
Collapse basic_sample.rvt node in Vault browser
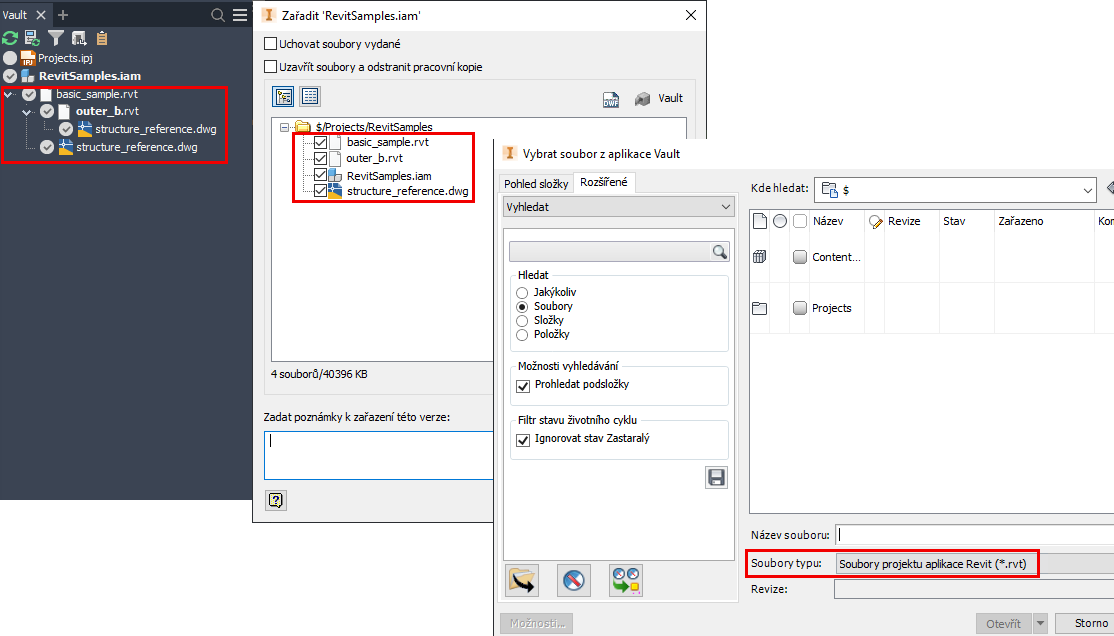[x=8, y=95]
